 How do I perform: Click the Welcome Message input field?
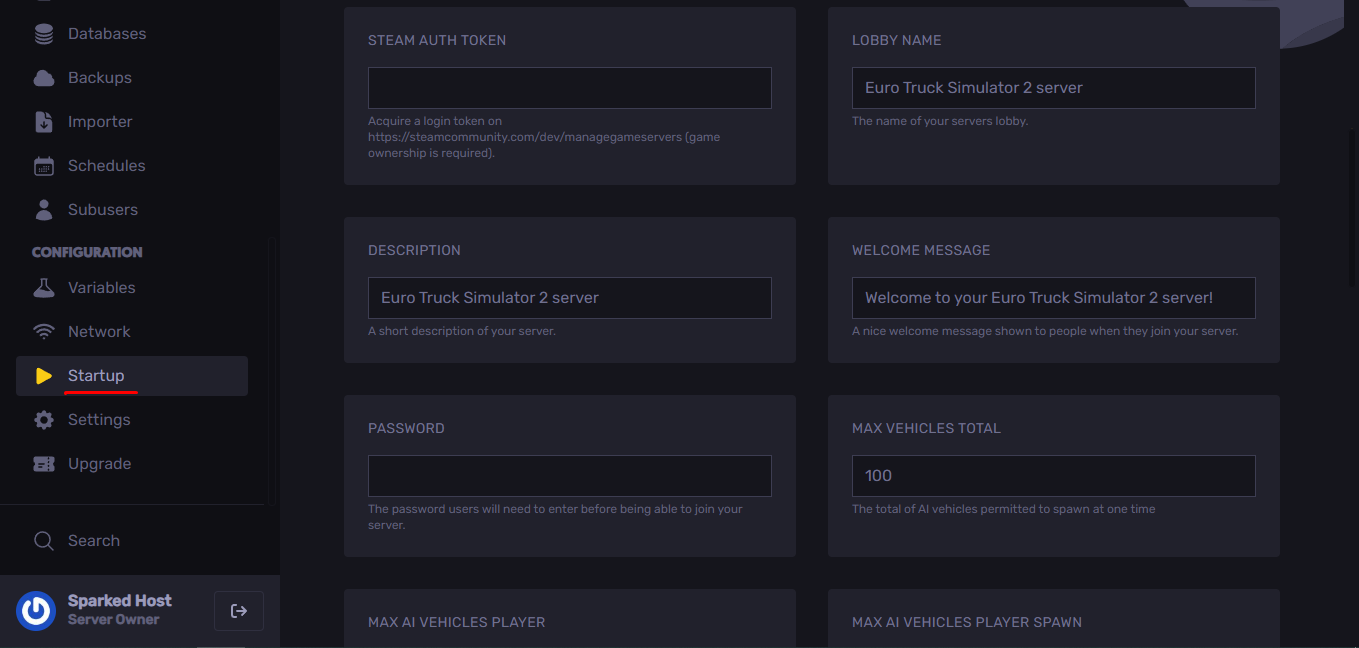tap(1054, 298)
